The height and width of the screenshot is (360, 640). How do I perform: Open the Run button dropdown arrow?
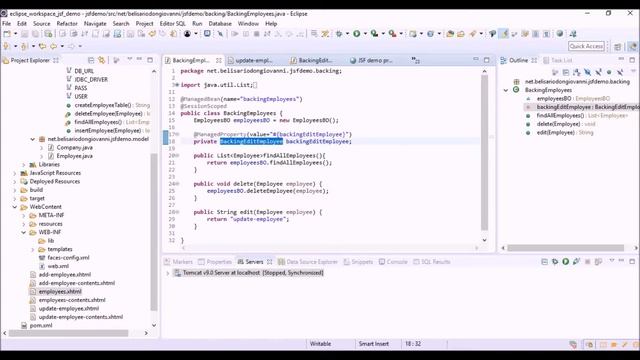point(365,34)
